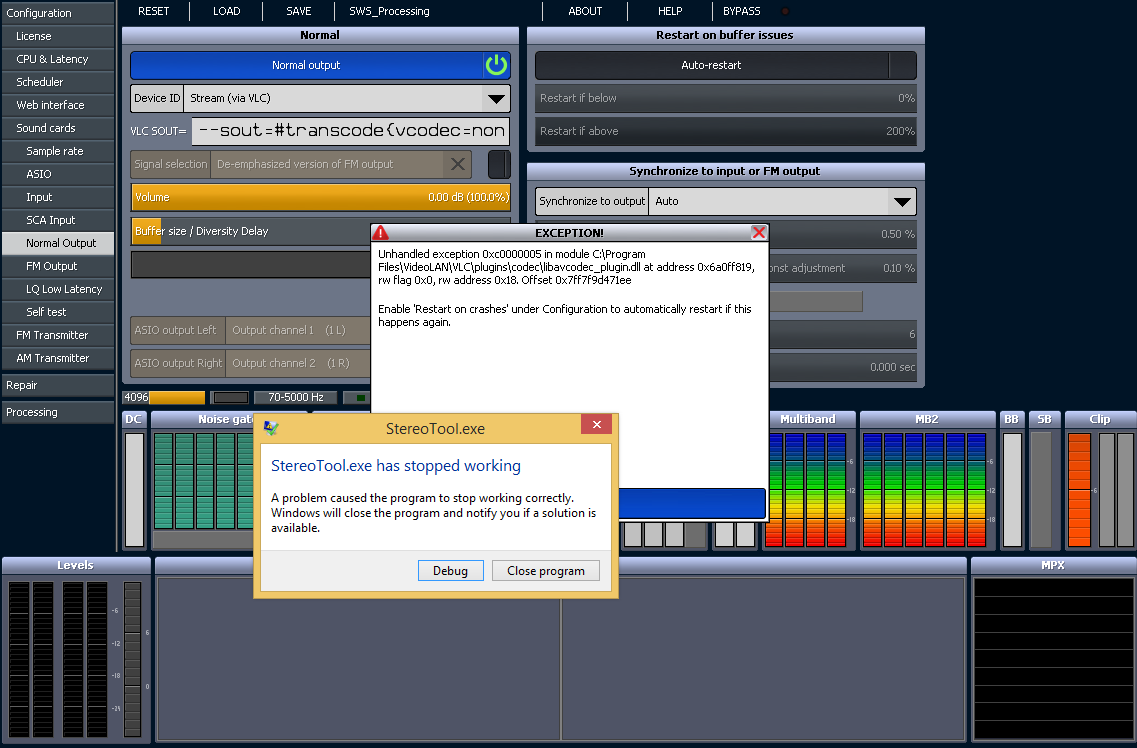Click the VLC SOUT input field

[350, 131]
